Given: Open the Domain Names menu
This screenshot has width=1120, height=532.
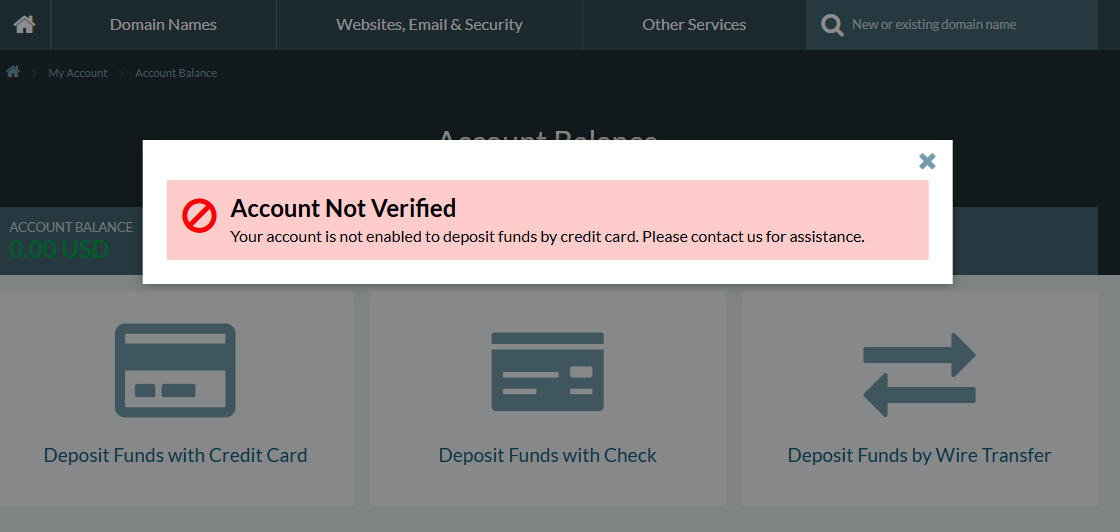Looking at the screenshot, I should pyautogui.click(x=163, y=24).
